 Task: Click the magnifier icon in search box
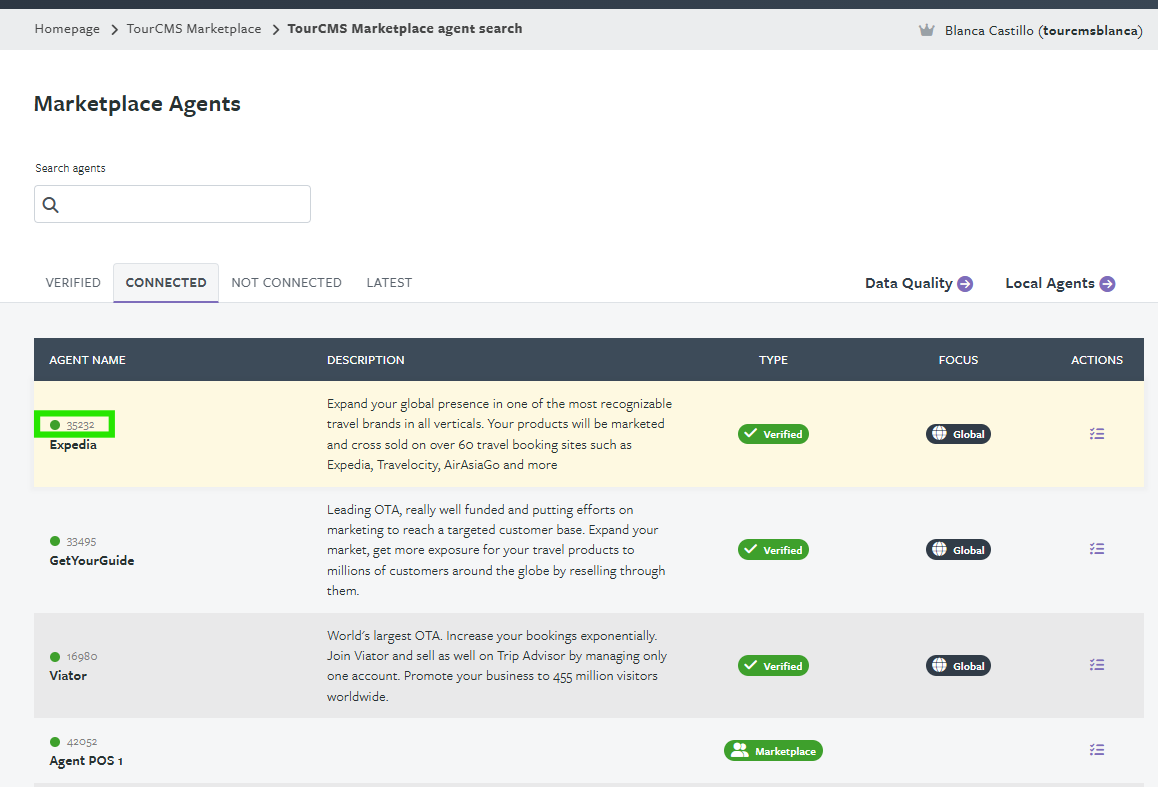pyautogui.click(x=50, y=205)
